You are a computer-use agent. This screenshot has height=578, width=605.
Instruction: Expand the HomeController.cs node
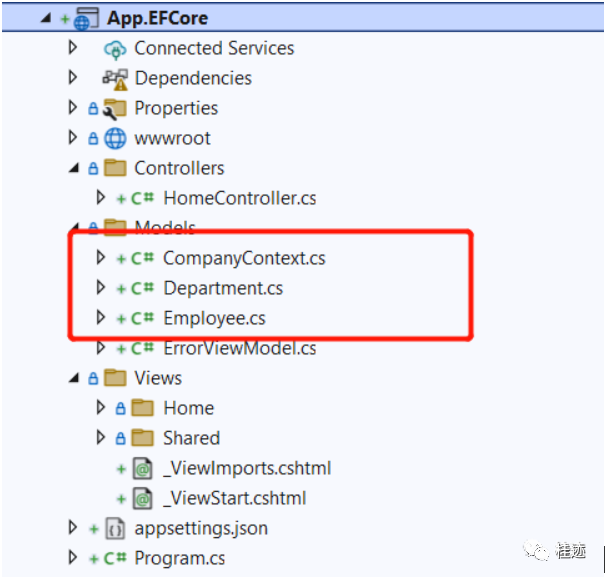pos(100,197)
